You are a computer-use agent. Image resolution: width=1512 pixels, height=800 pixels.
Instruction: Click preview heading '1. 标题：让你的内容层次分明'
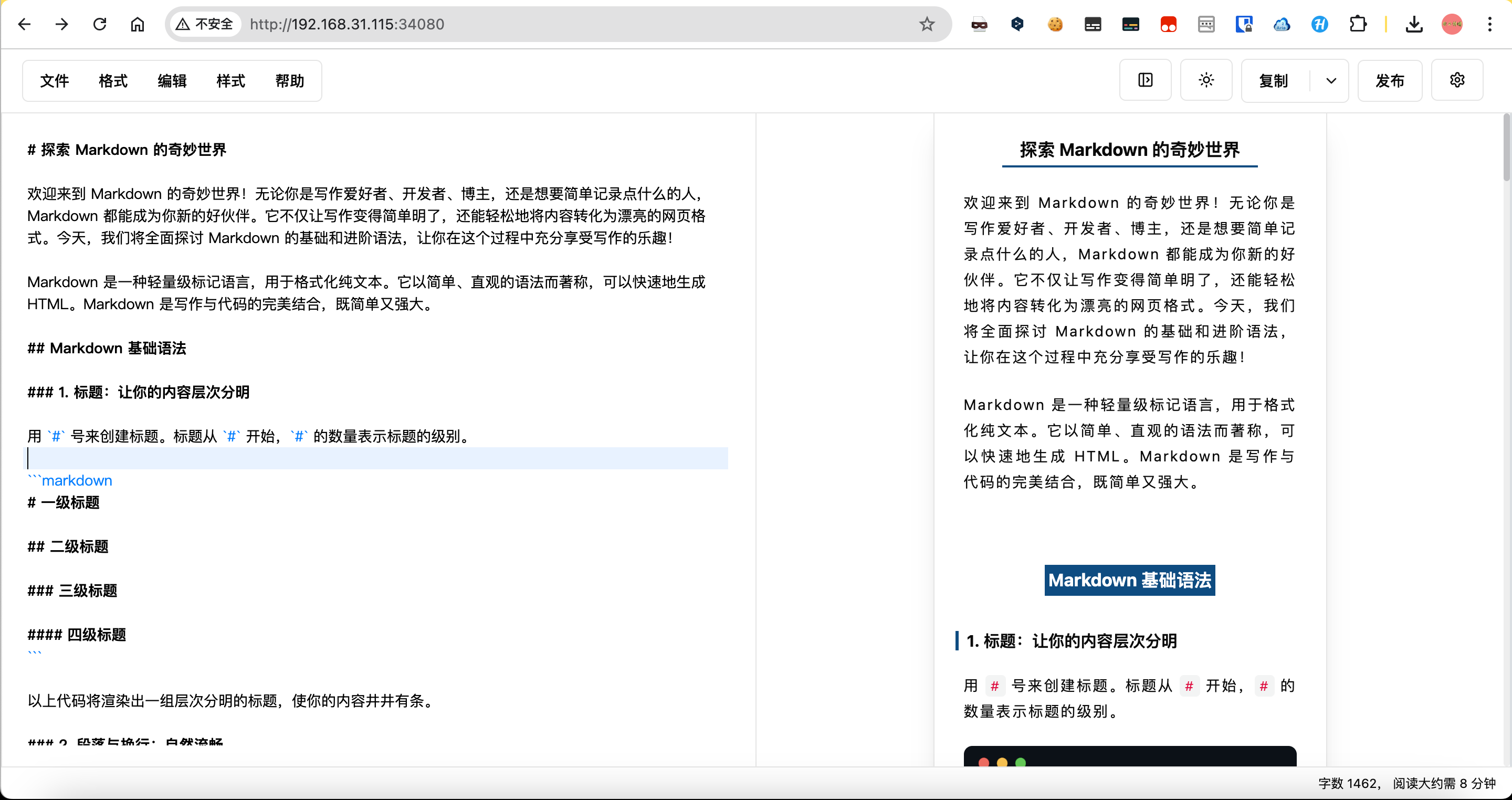1072,641
